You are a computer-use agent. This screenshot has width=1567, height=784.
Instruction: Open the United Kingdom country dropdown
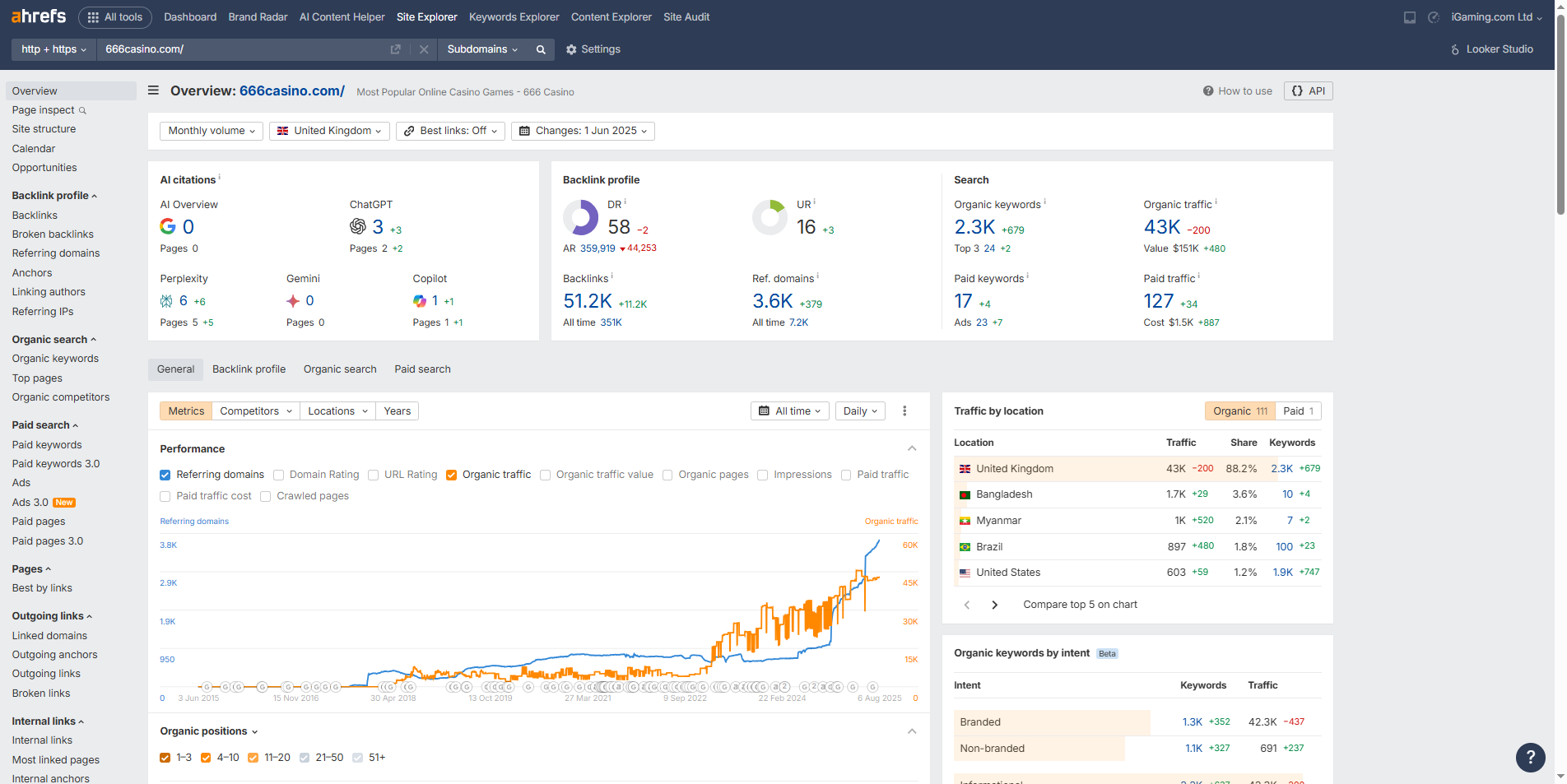(329, 131)
